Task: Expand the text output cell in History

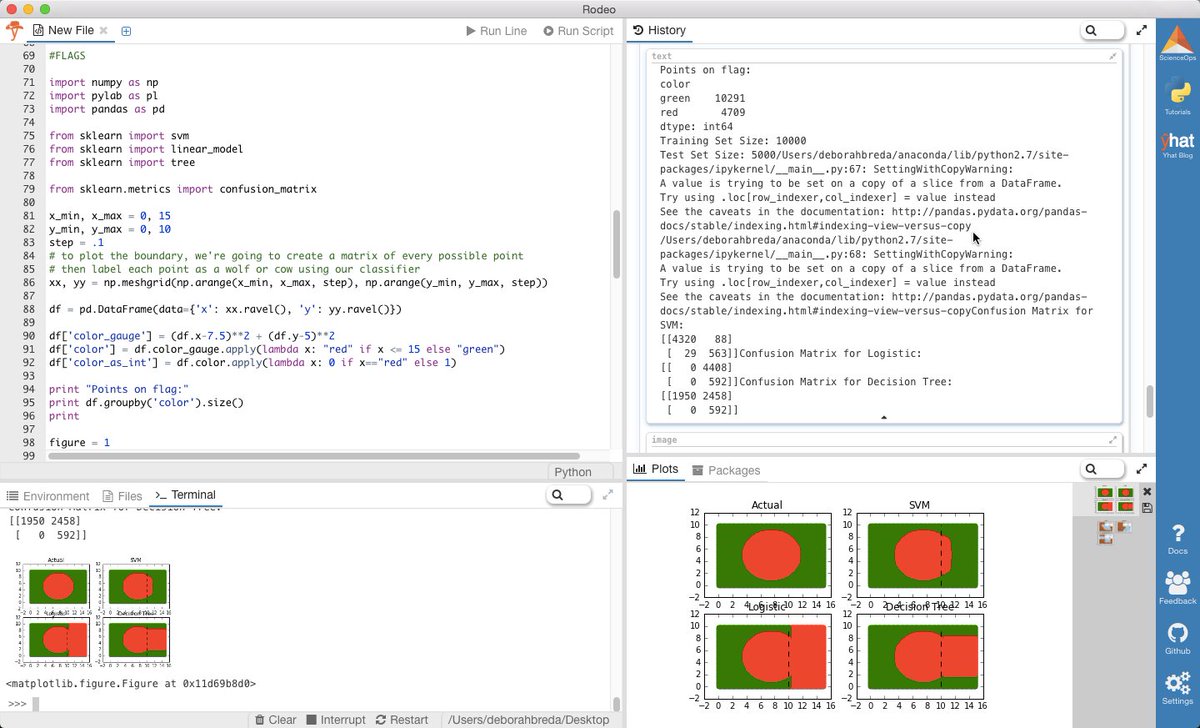Action: [1112, 57]
